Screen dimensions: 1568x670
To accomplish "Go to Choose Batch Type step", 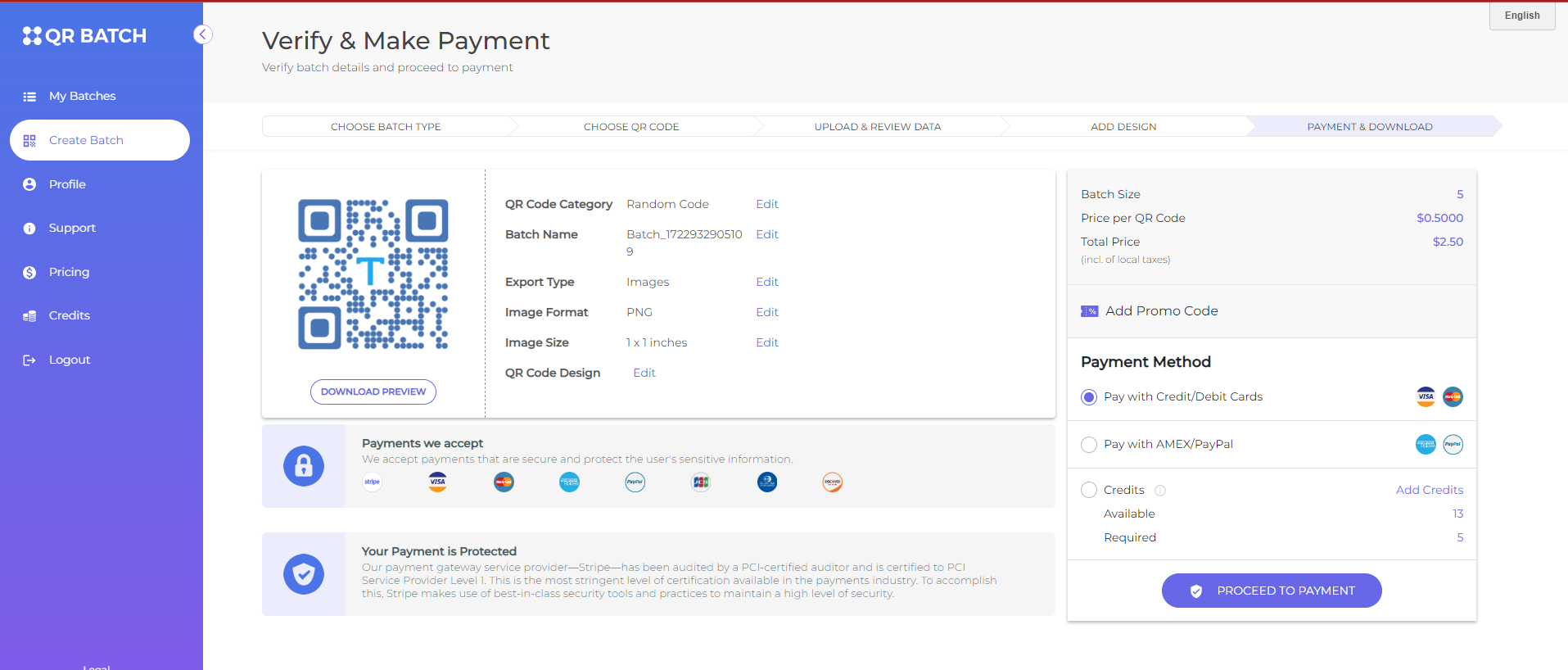I will coord(386,126).
